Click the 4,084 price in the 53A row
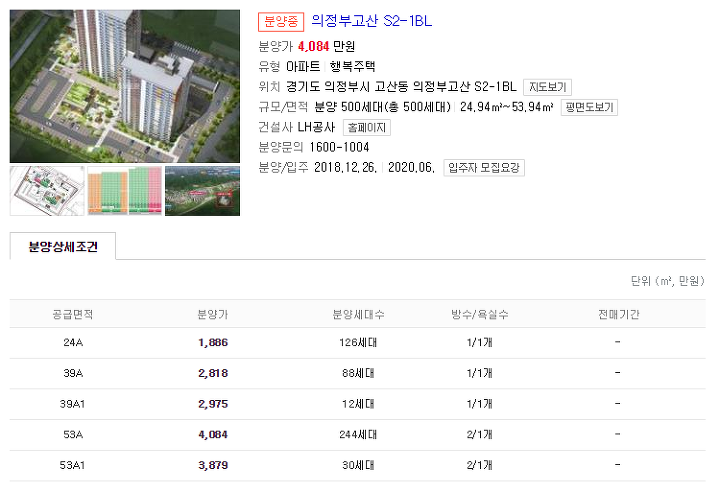 point(213,435)
